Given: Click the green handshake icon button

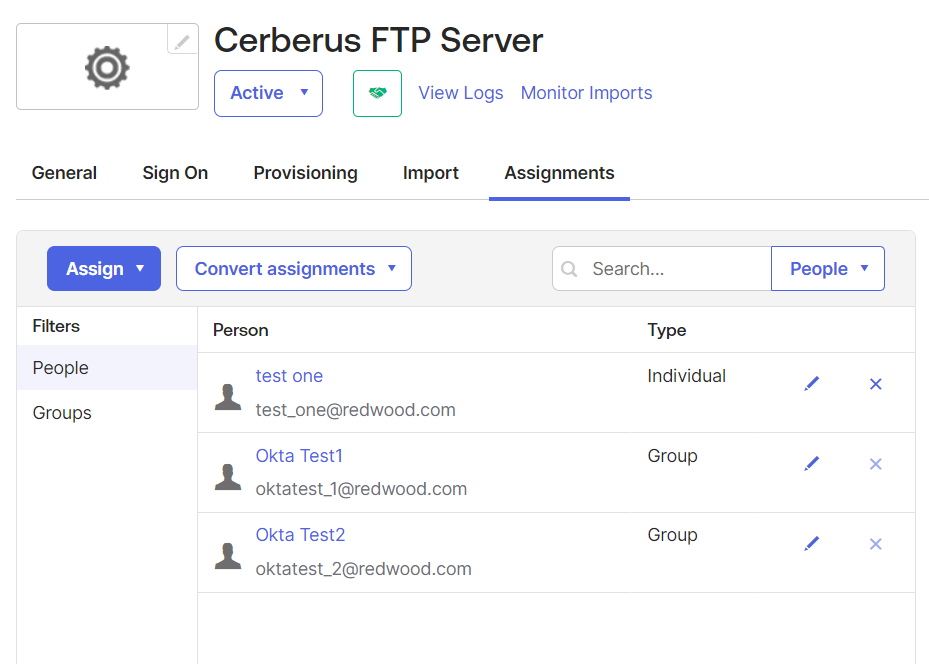Looking at the screenshot, I should click(377, 93).
